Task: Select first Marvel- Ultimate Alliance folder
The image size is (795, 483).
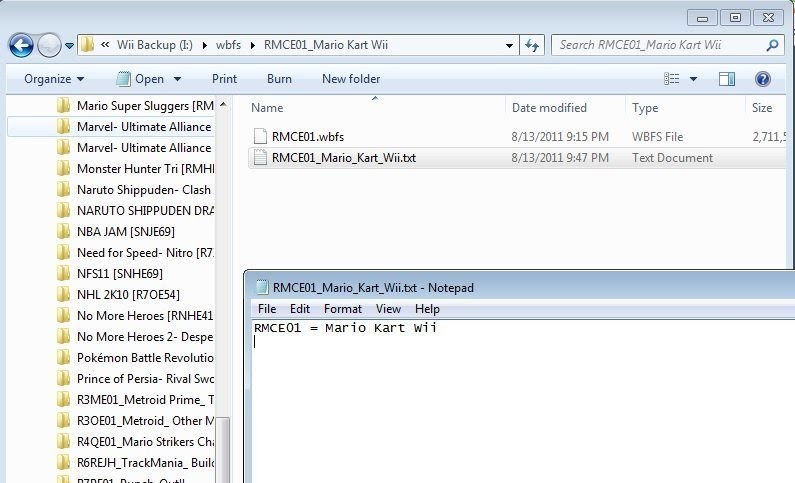Action: pyautogui.click(x=144, y=127)
